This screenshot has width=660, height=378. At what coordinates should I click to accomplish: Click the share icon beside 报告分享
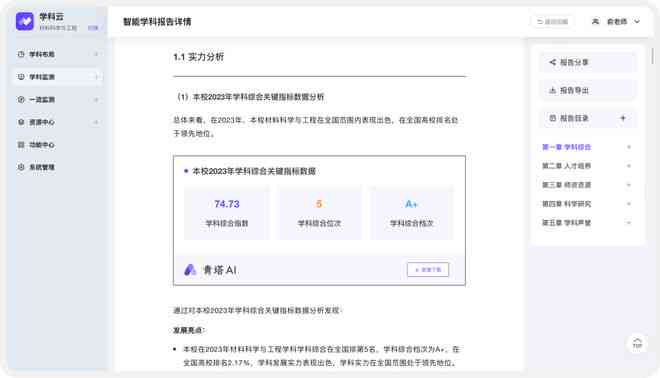click(x=553, y=62)
